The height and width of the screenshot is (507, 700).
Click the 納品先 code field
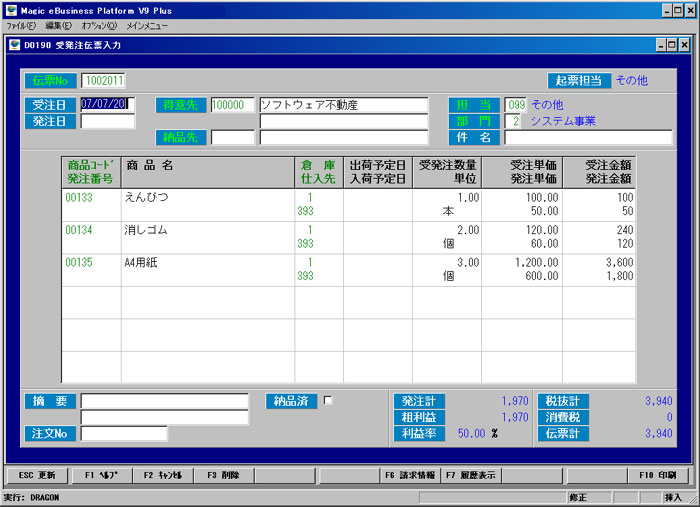pos(233,137)
